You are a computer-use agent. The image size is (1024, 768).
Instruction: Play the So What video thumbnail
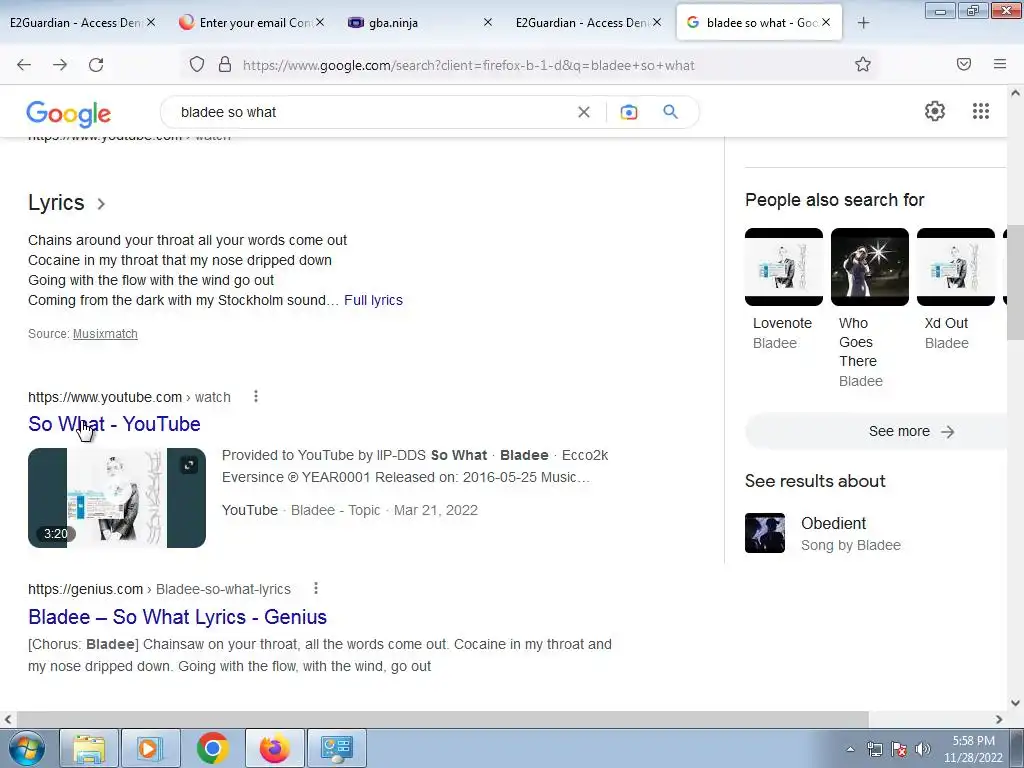tap(117, 498)
